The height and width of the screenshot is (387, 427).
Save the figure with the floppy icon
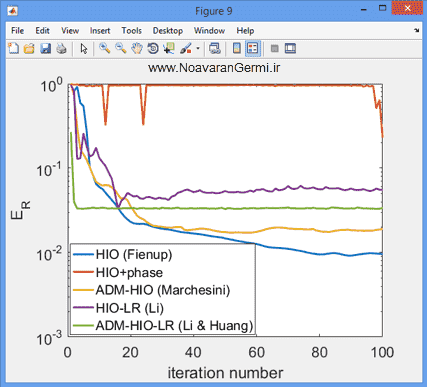tap(45, 49)
